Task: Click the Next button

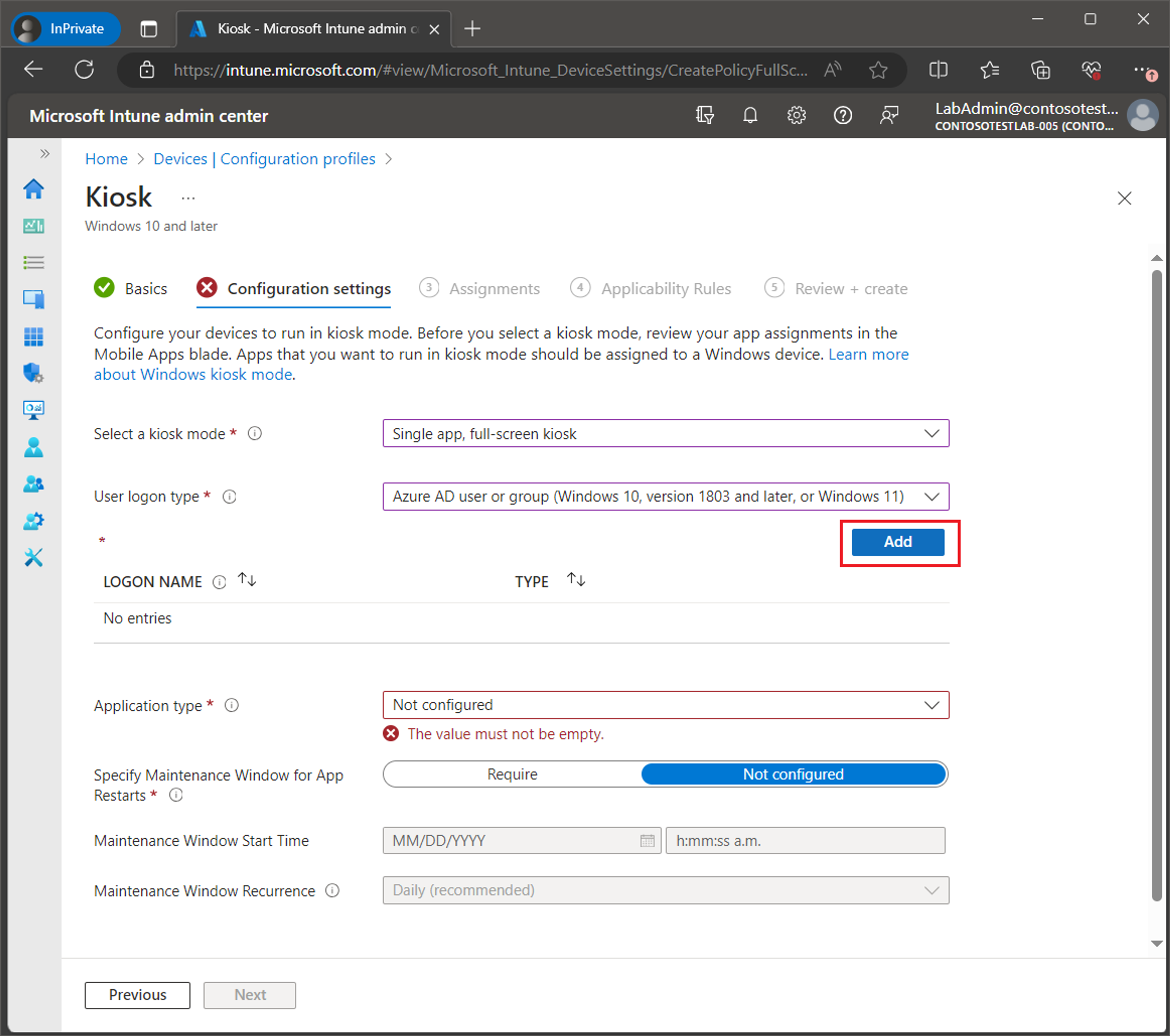Action: (250, 995)
